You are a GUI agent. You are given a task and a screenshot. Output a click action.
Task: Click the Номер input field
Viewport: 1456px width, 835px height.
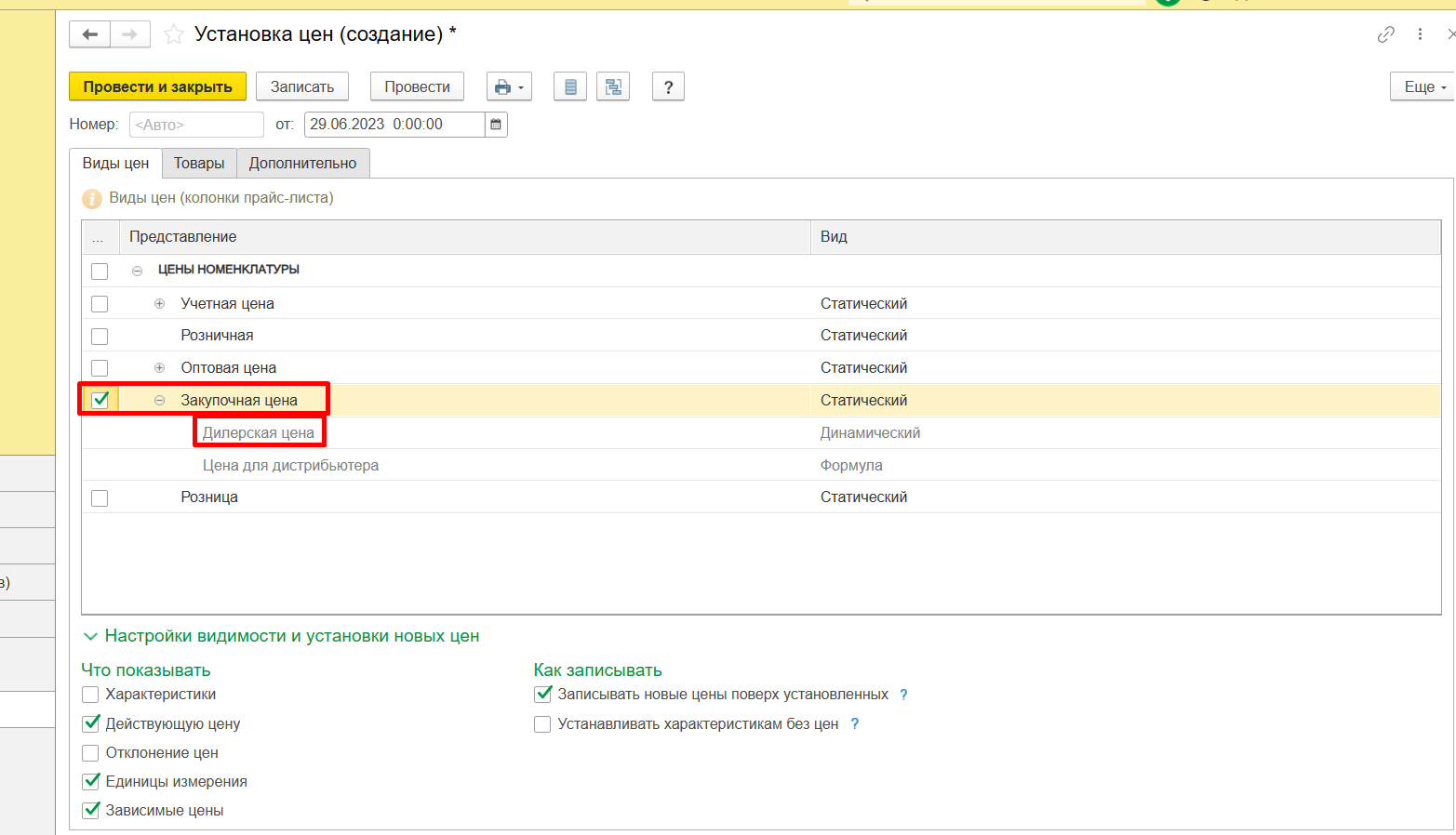point(196,125)
